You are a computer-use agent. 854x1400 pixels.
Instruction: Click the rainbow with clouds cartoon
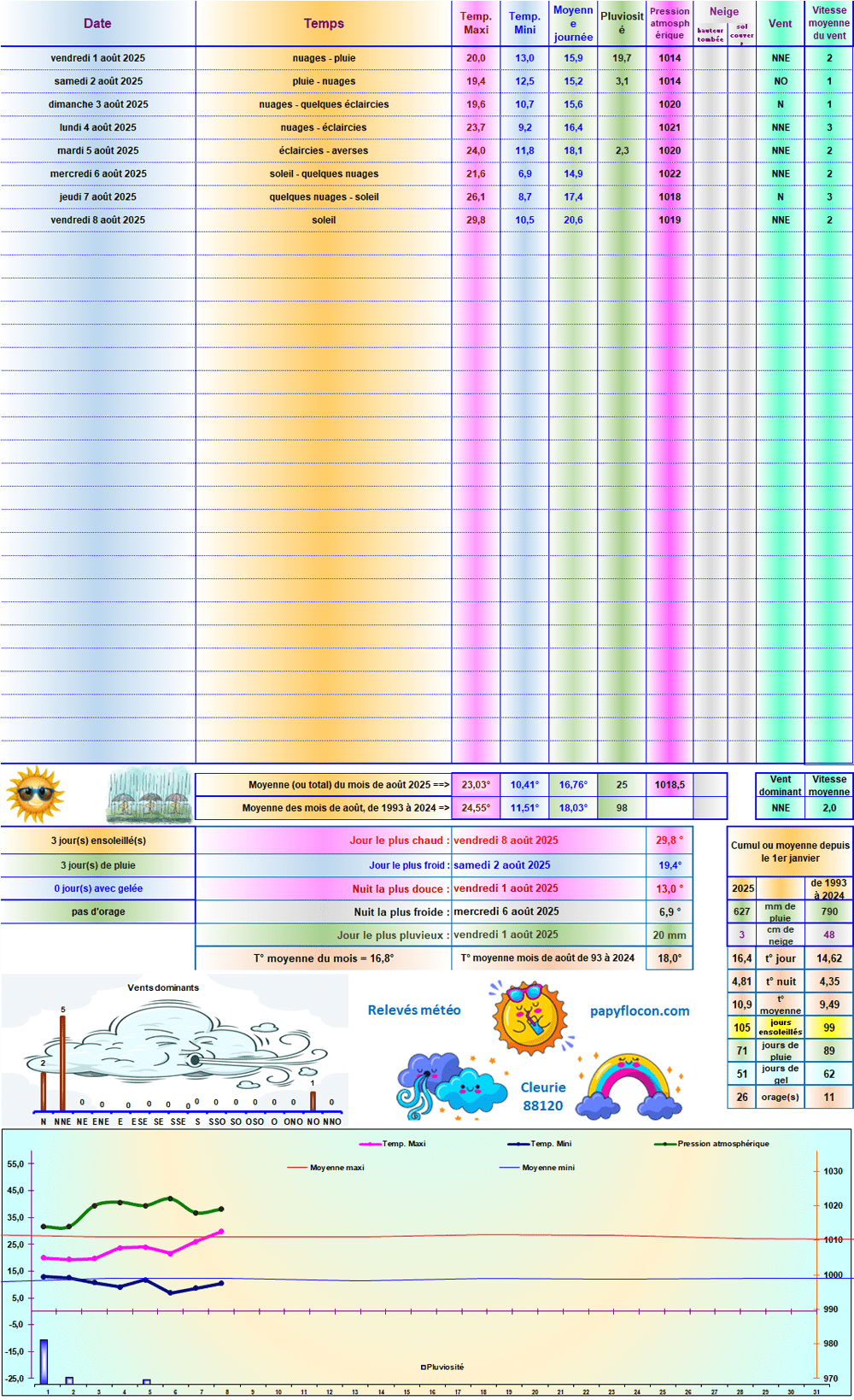629,1086
